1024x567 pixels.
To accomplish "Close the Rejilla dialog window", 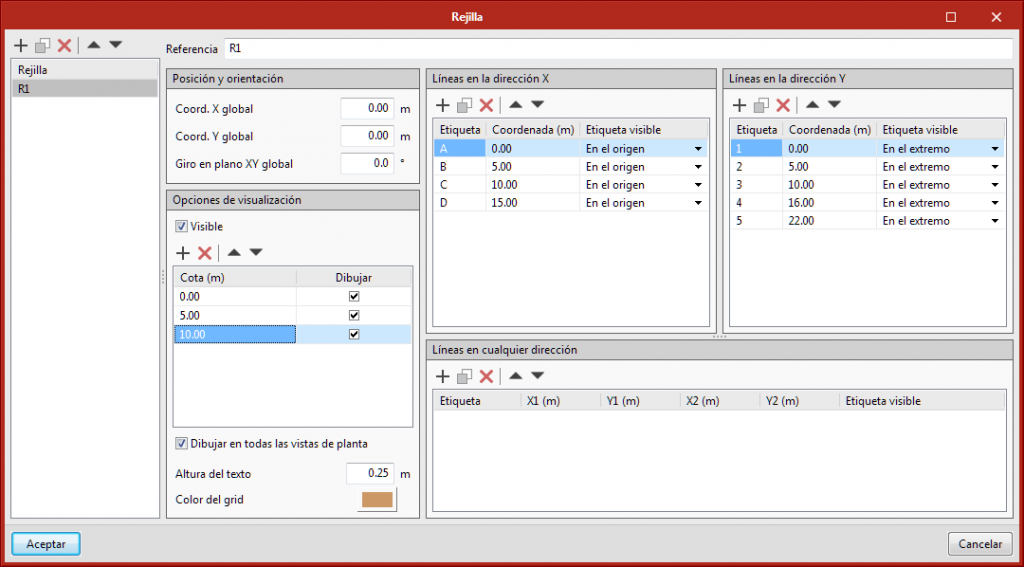I will pyautogui.click(x=996, y=18).
